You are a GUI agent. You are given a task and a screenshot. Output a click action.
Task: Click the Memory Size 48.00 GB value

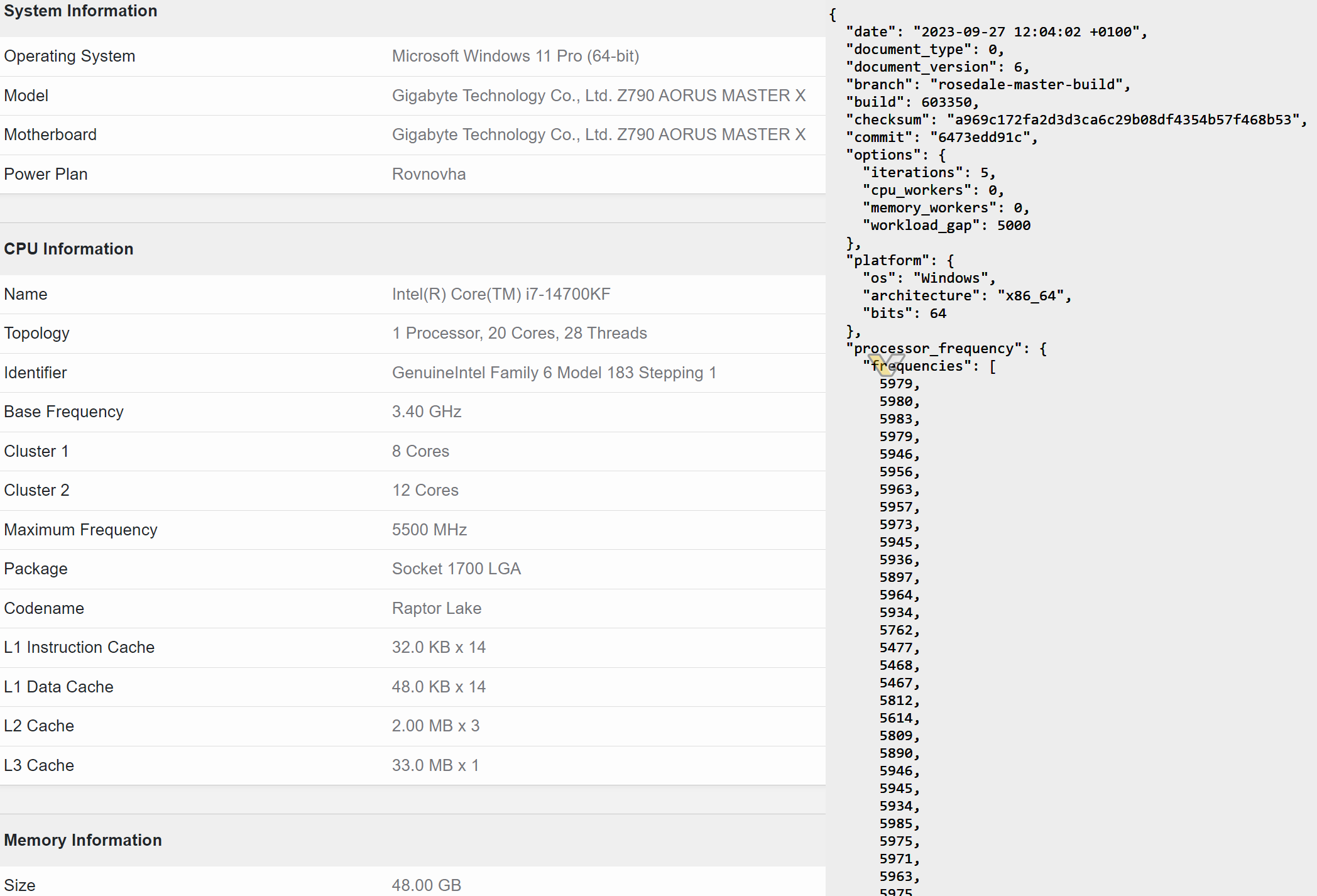pyautogui.click(x=426, y=885)
